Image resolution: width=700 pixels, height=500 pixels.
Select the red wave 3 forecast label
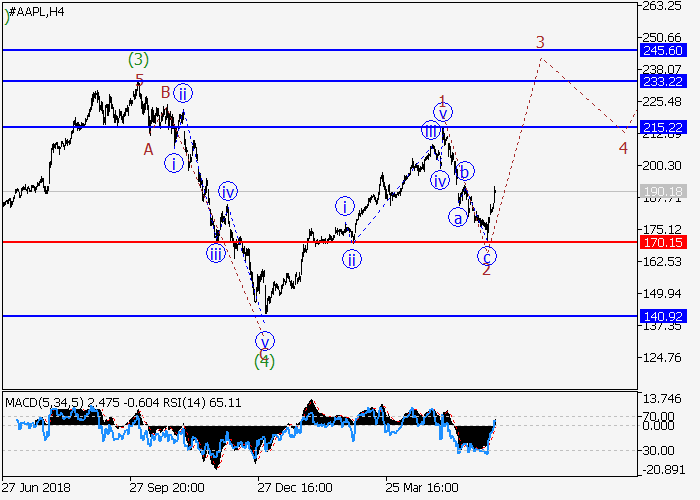click(540, 42)
